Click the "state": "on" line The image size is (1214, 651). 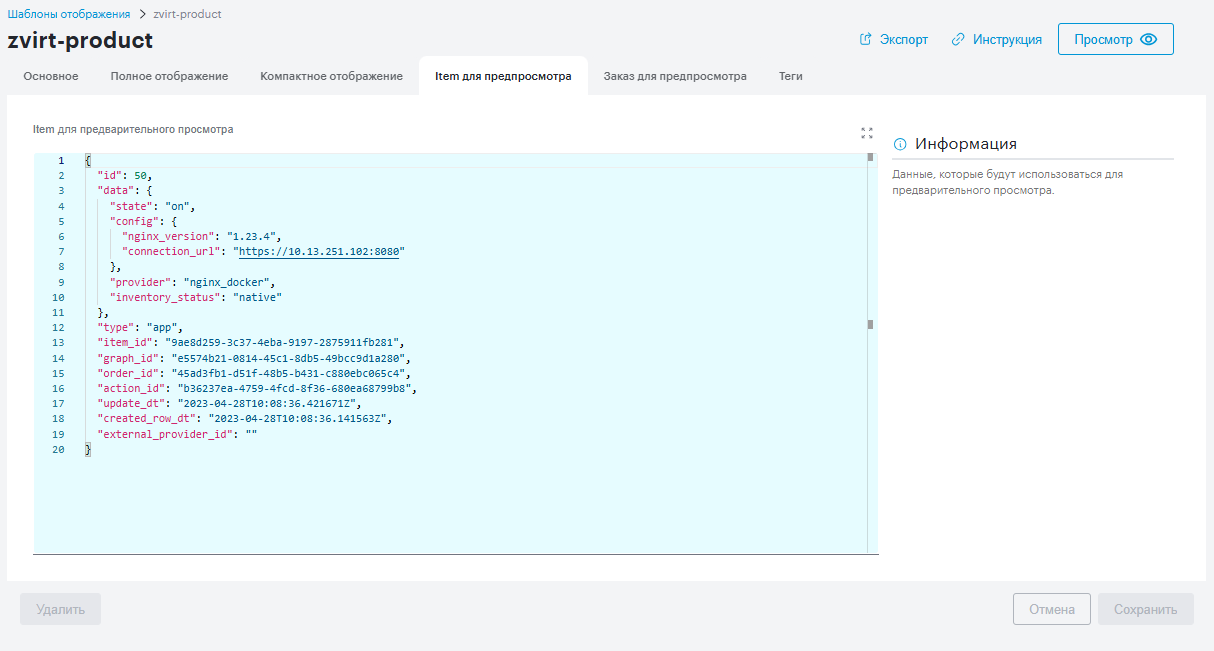pyautogui.click(x=152, y=206)
